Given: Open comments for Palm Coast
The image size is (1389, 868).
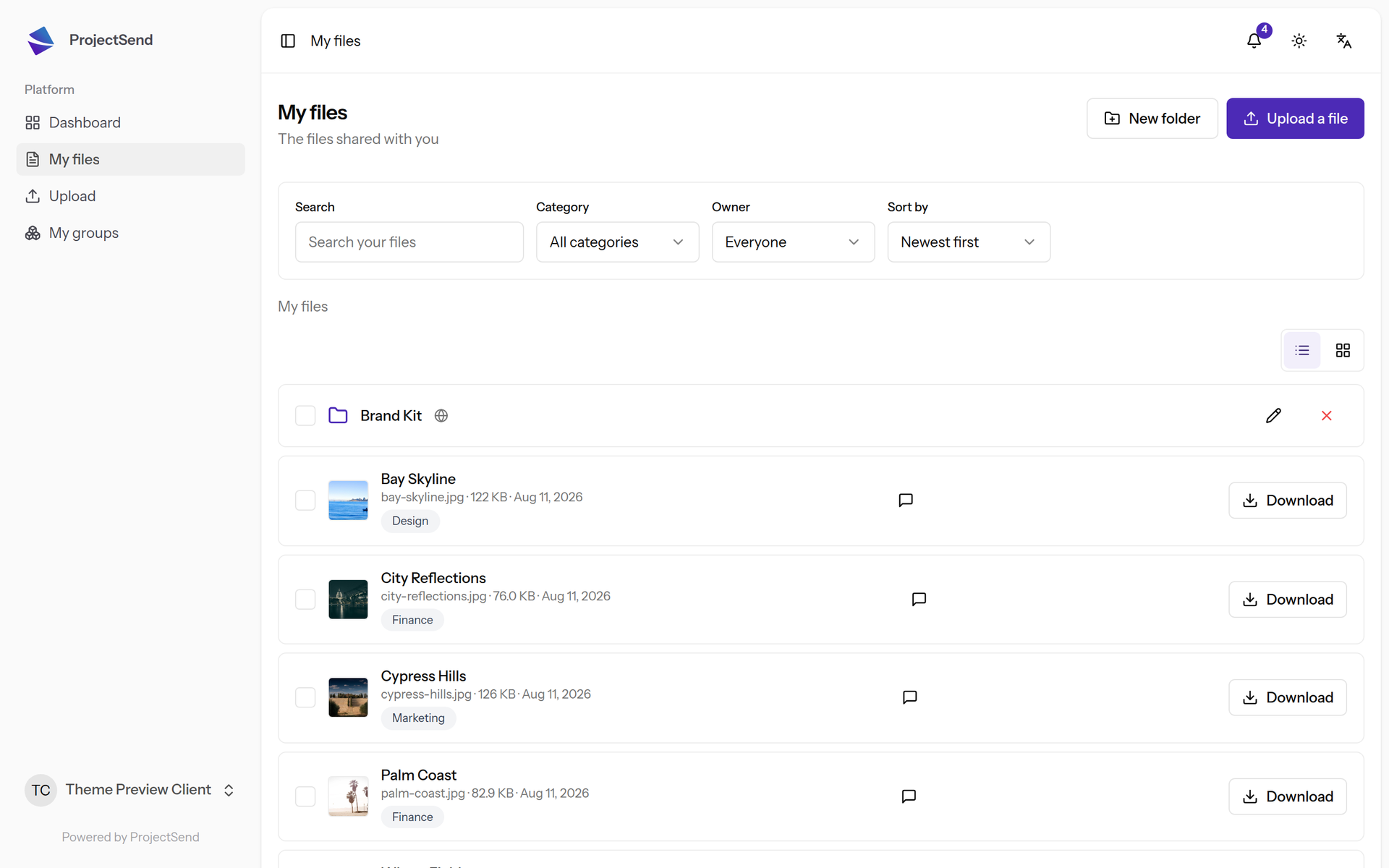Looking at the screenshot, I should (x=909, y=796).
